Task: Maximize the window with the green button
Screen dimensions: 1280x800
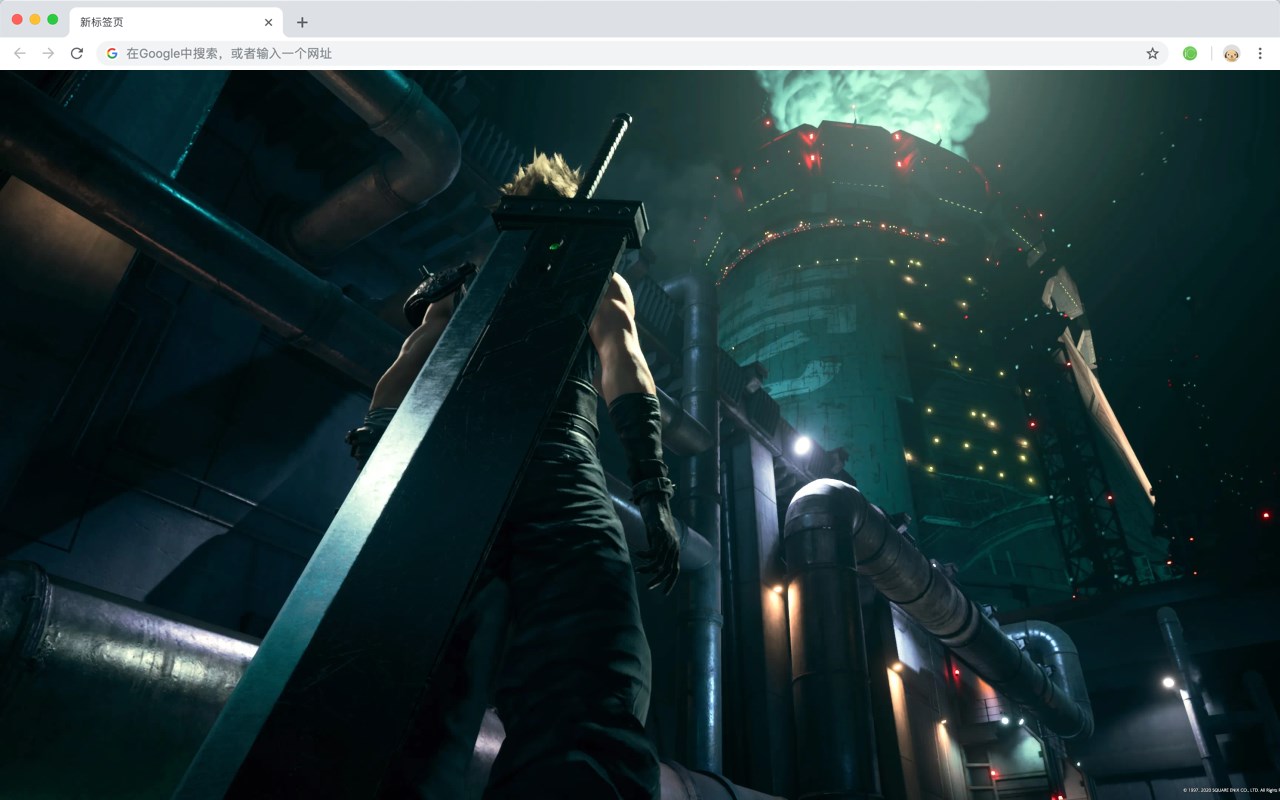Action: click(x=53, y=20)
